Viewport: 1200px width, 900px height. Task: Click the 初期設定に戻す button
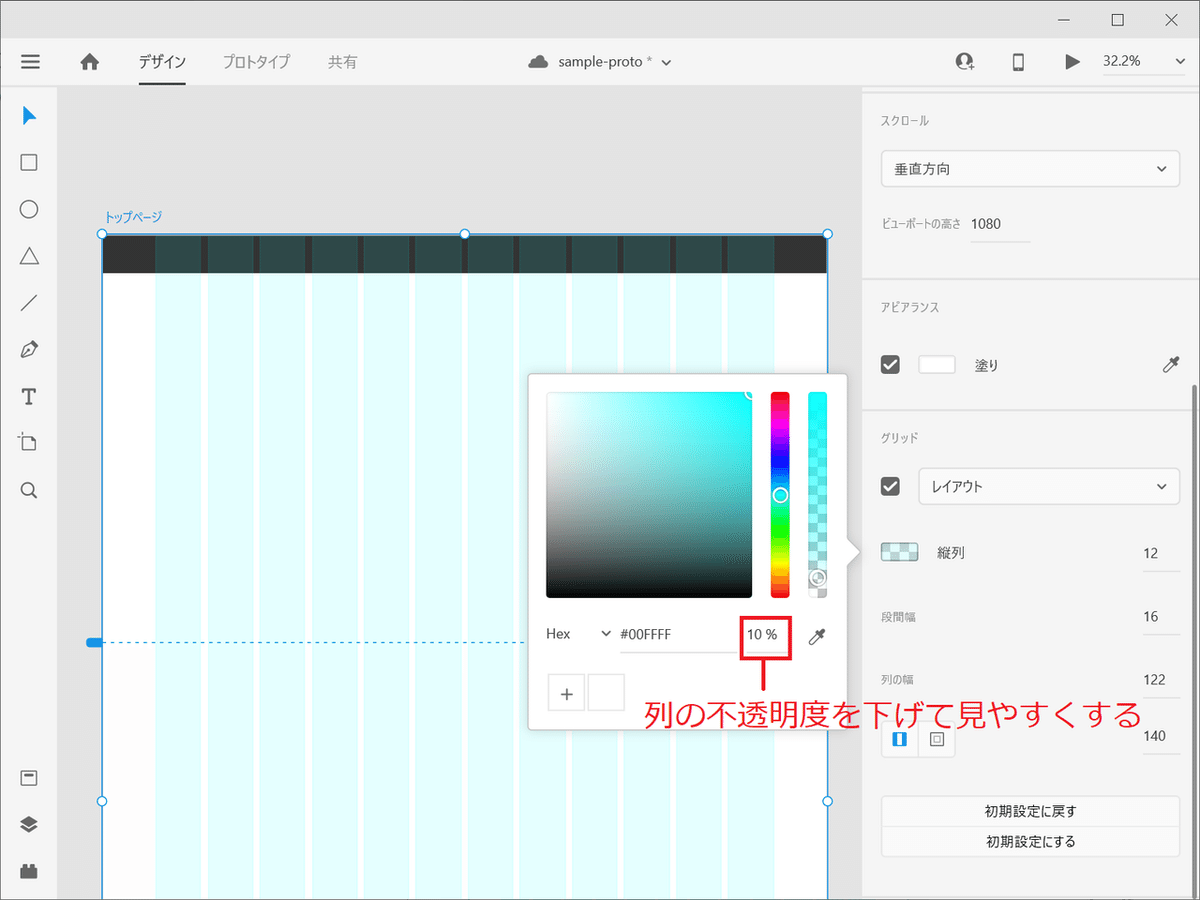pos(1030,811)
